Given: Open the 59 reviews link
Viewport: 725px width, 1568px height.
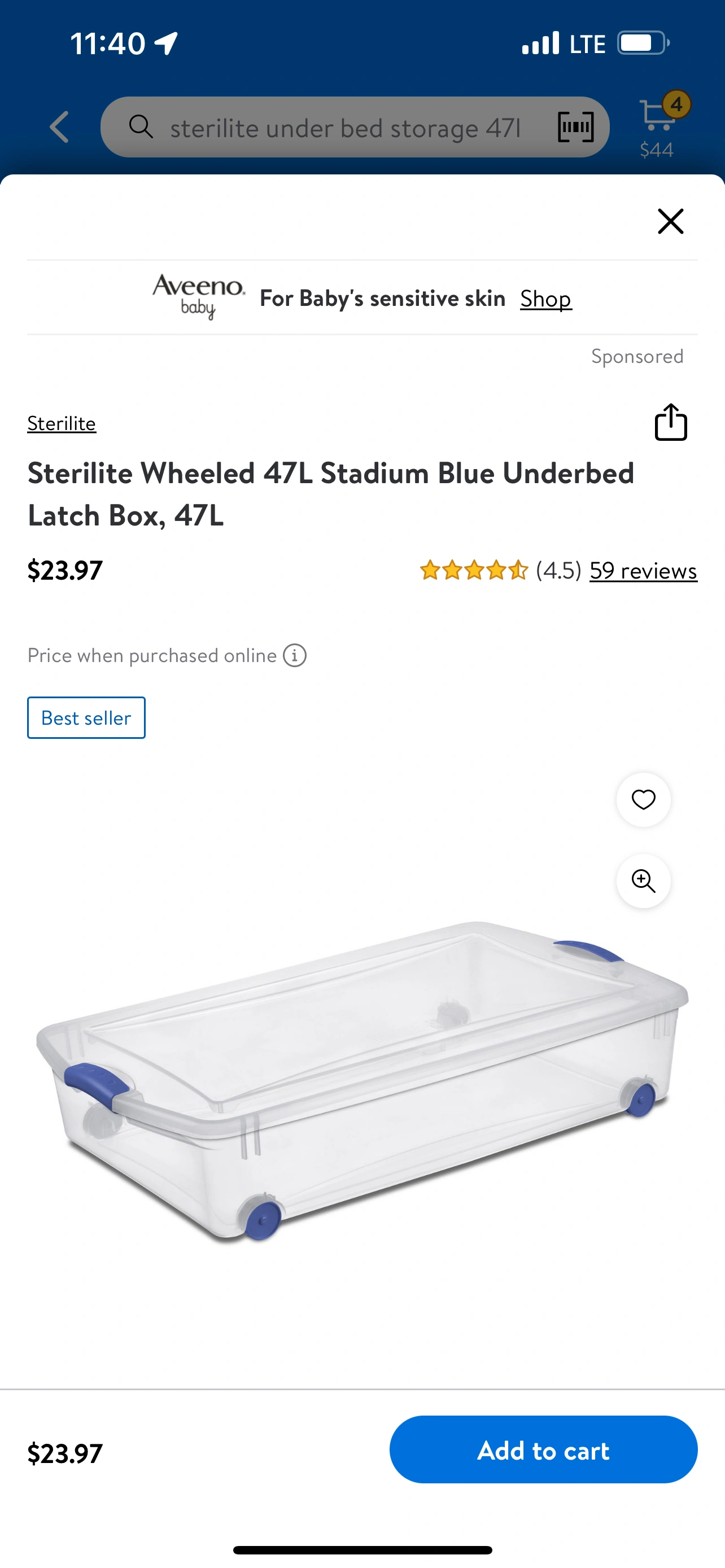Looking at the screenshot, I should click(x=643, y=571).
